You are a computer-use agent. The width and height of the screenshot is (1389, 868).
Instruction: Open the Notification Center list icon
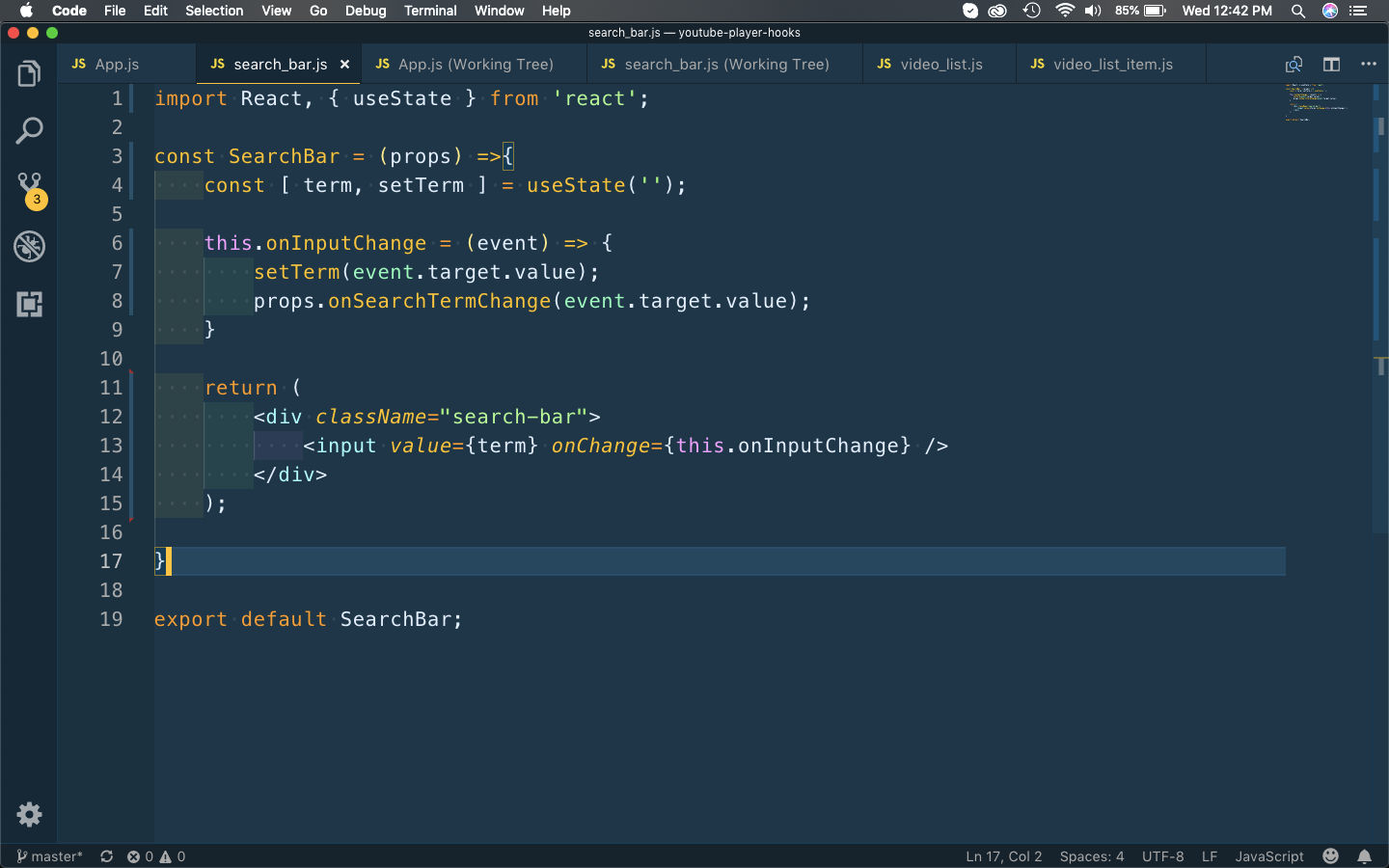[1359, 11]
